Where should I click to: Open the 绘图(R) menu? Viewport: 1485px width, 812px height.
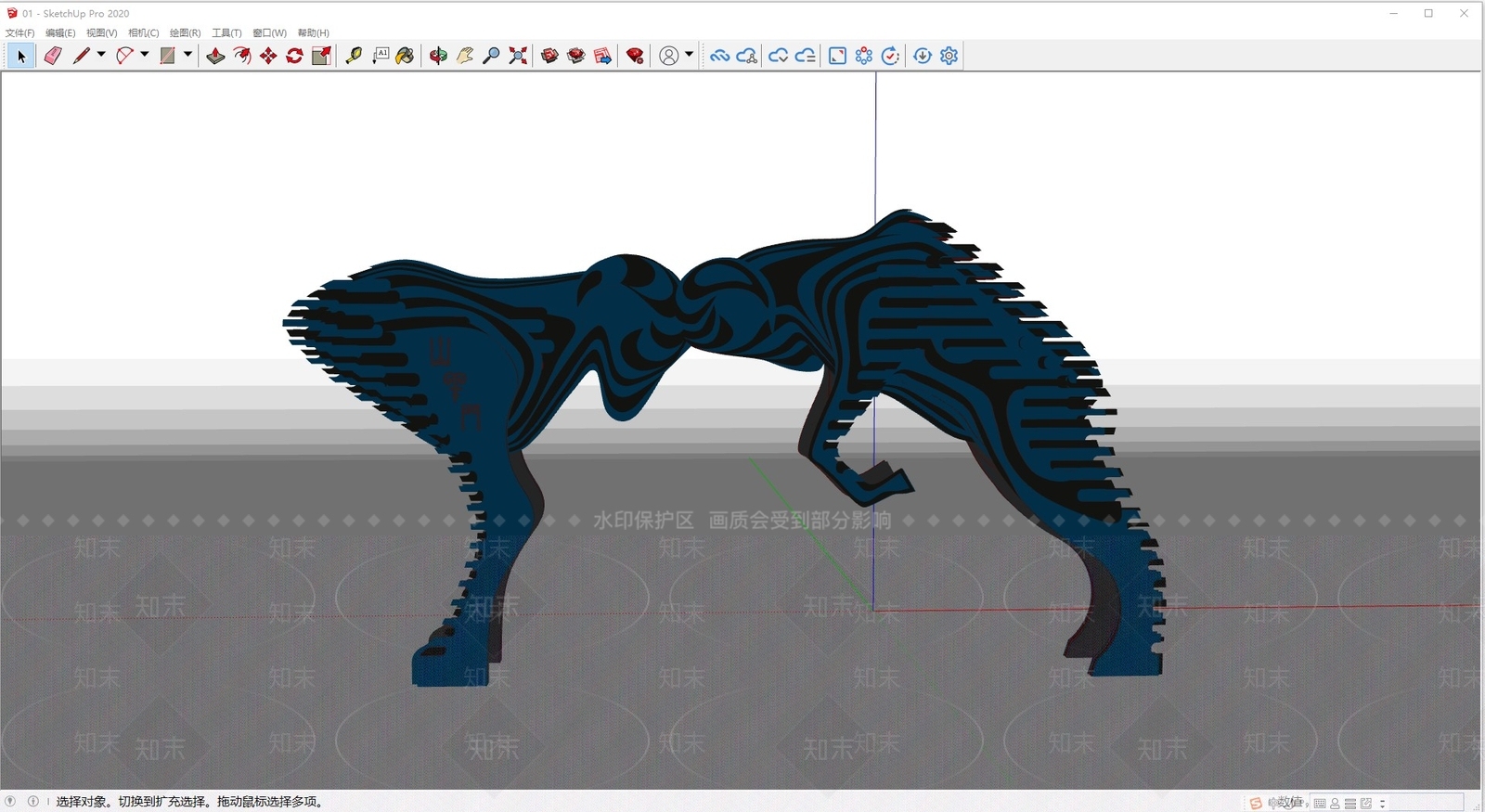point(185,32)
